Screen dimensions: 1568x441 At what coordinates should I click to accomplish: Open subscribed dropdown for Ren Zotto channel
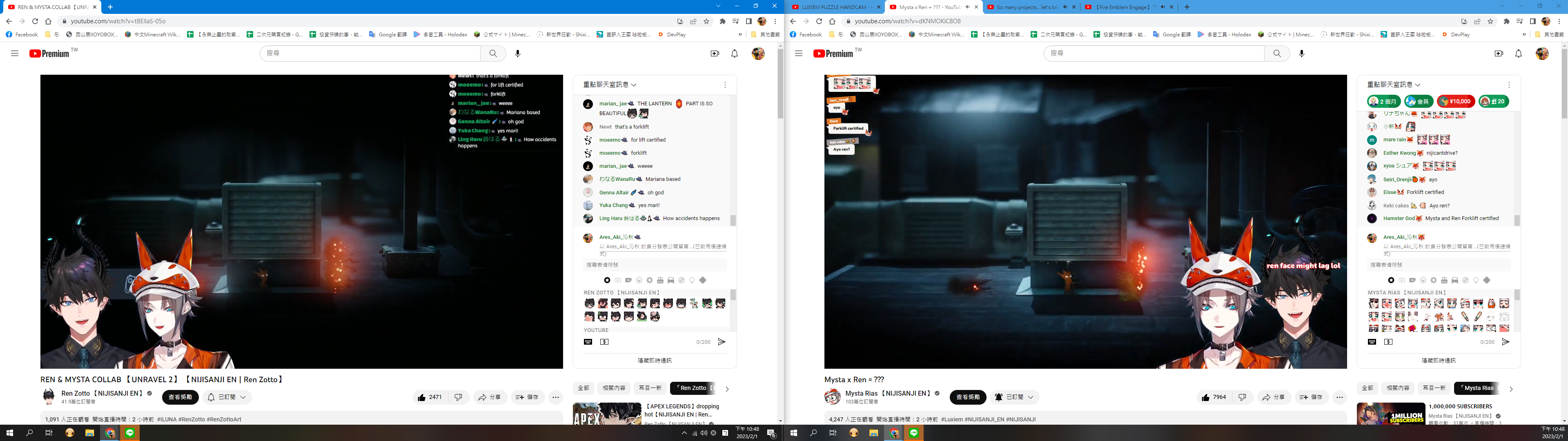227,397
